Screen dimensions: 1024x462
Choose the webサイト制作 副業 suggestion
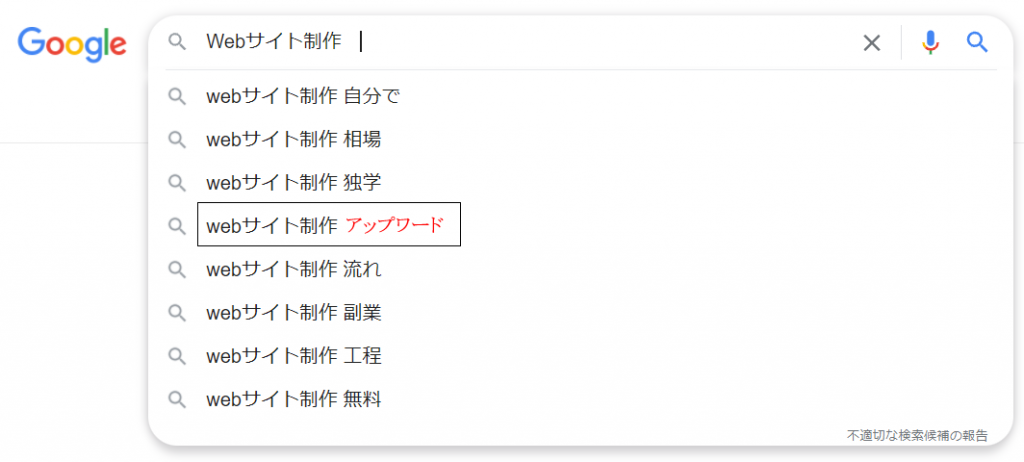point(293,313)
